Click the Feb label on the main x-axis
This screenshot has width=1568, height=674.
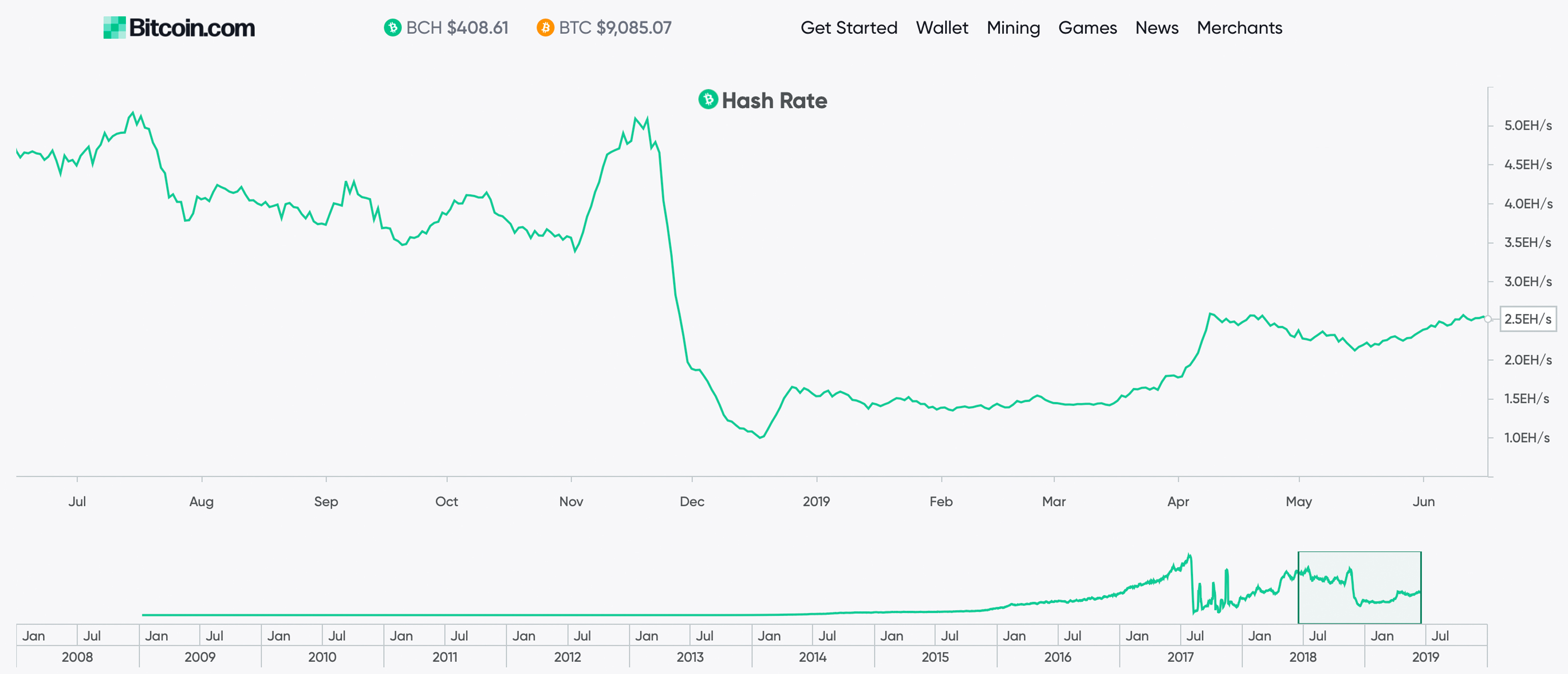point(941,501)
